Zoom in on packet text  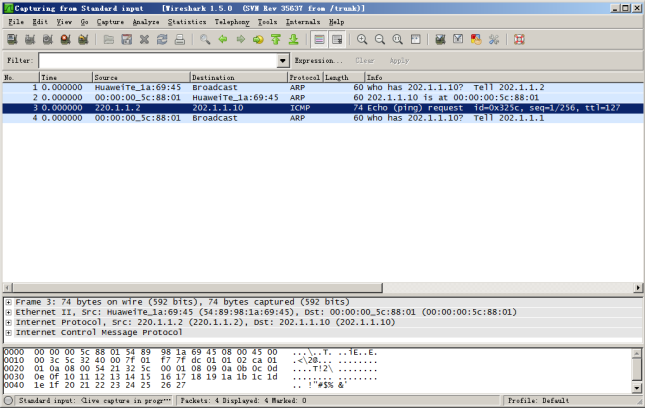[x=363, y=40]
